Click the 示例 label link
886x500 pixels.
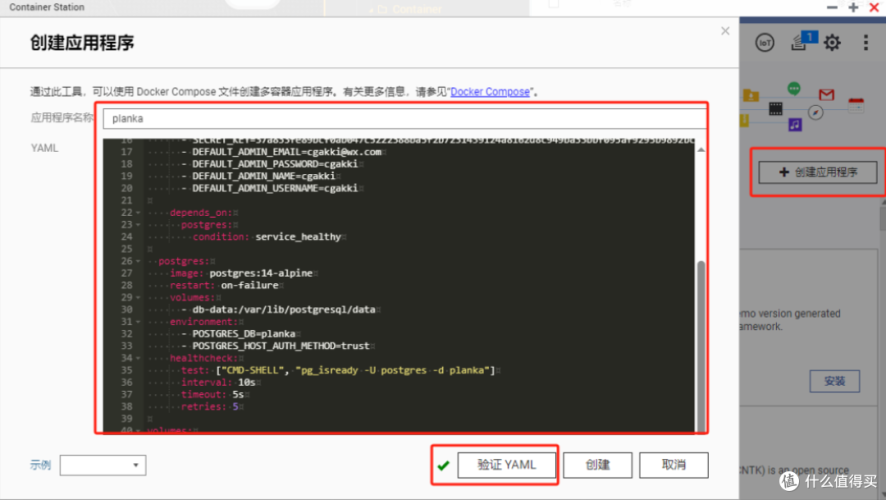(x=40, y=465)
